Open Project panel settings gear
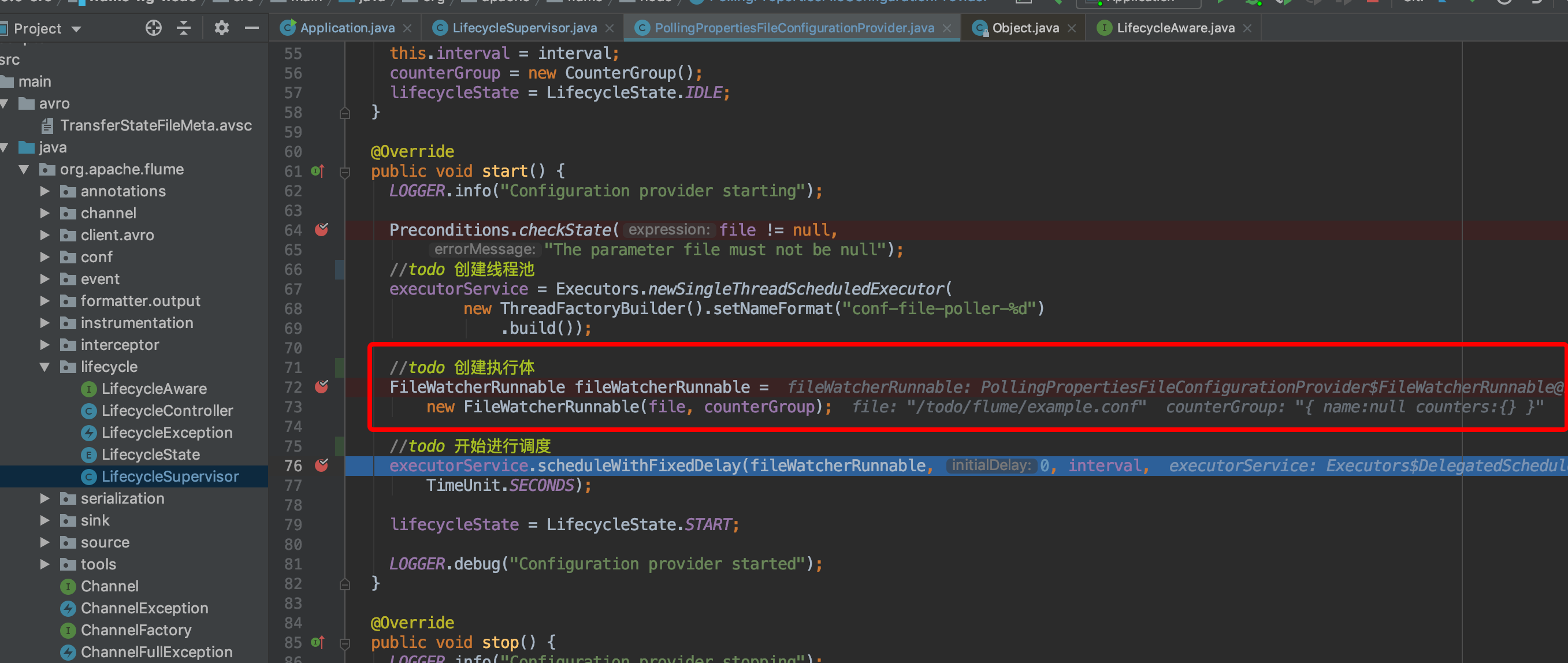Viewport: 1568px width, 663px height. [222, 27]
